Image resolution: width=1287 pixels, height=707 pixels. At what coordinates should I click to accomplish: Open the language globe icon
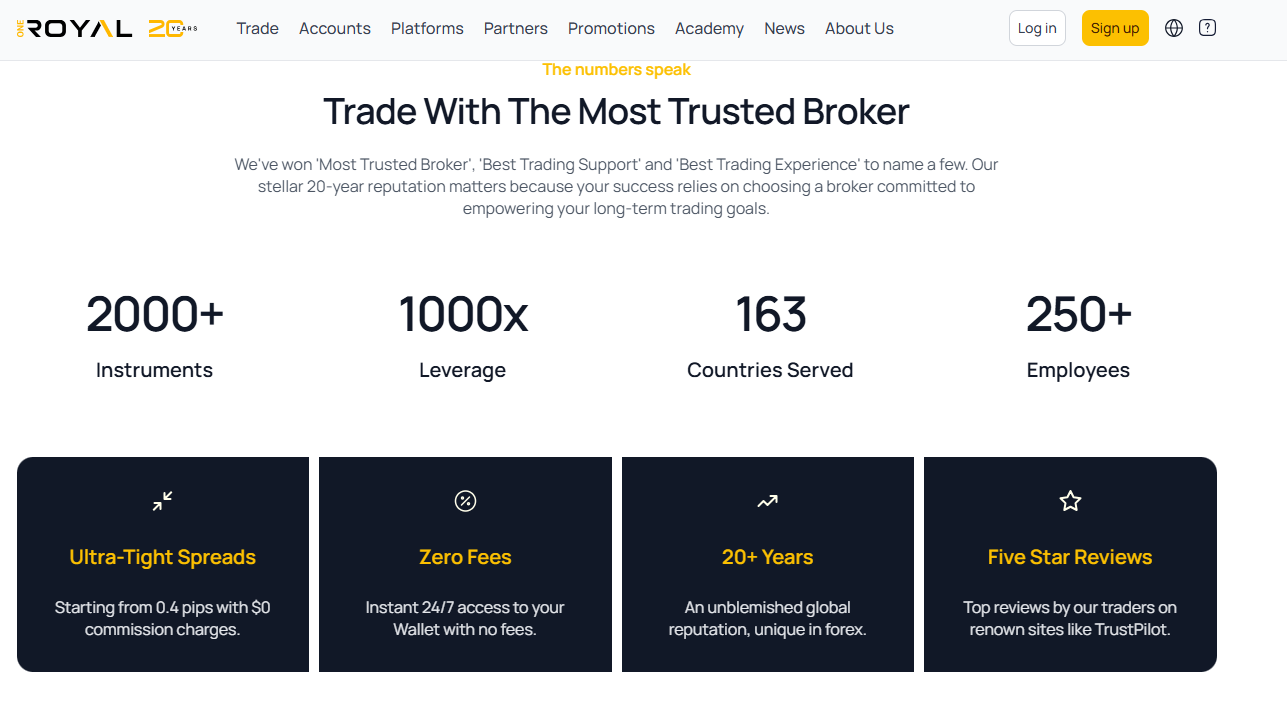pos(1174,28)
